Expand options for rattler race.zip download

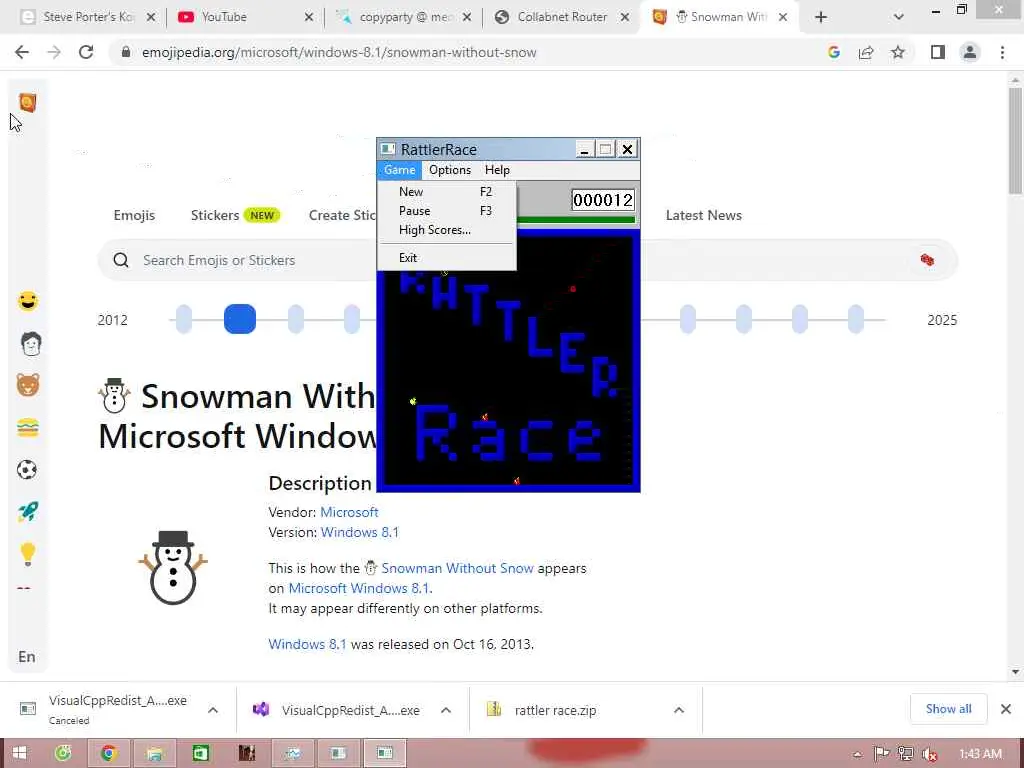pos(679,710)
